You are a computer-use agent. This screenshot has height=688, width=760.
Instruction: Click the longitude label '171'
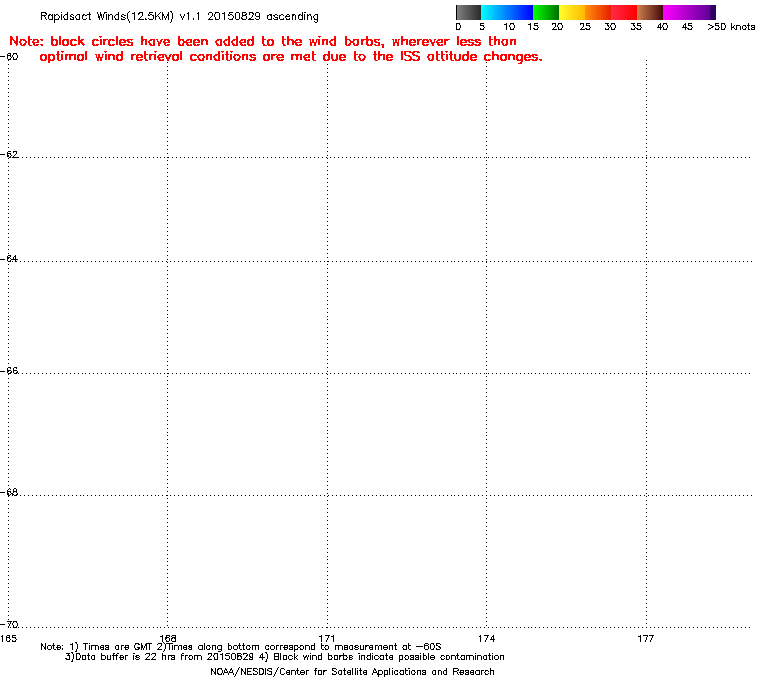click(x=327, y=638)
